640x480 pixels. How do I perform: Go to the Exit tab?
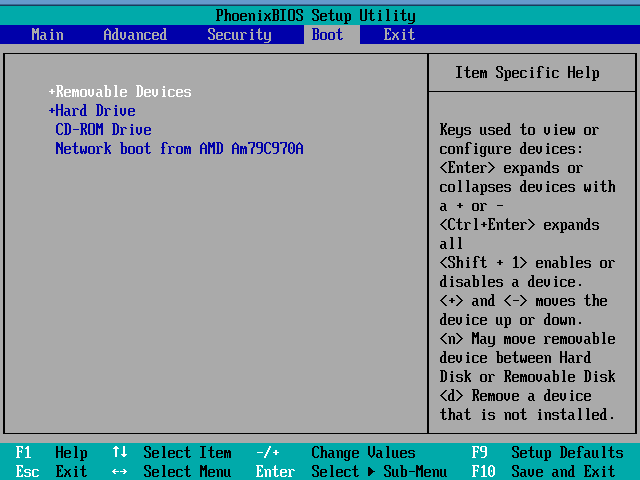399,35
